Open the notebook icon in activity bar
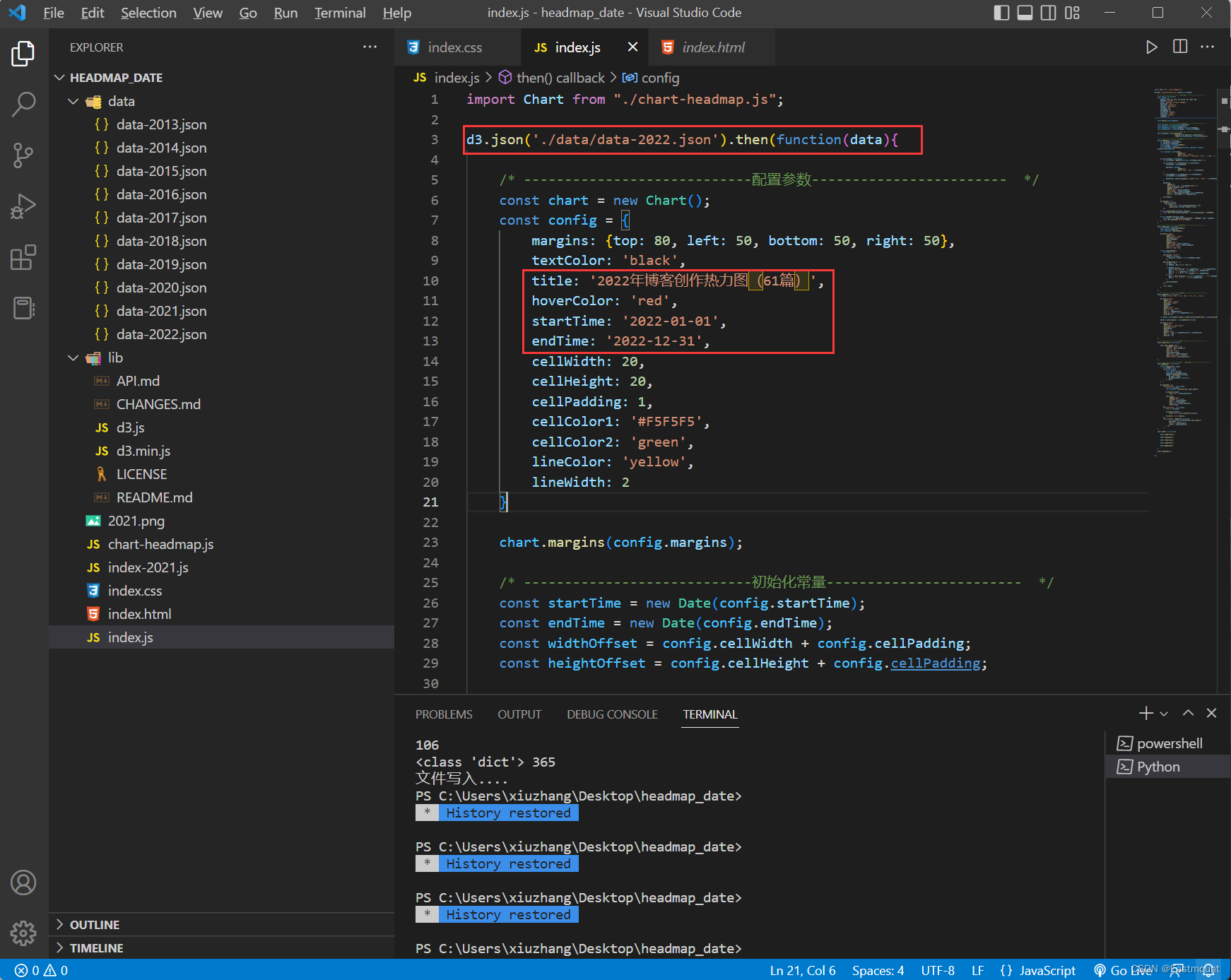1231x980 pixels. 23,308
